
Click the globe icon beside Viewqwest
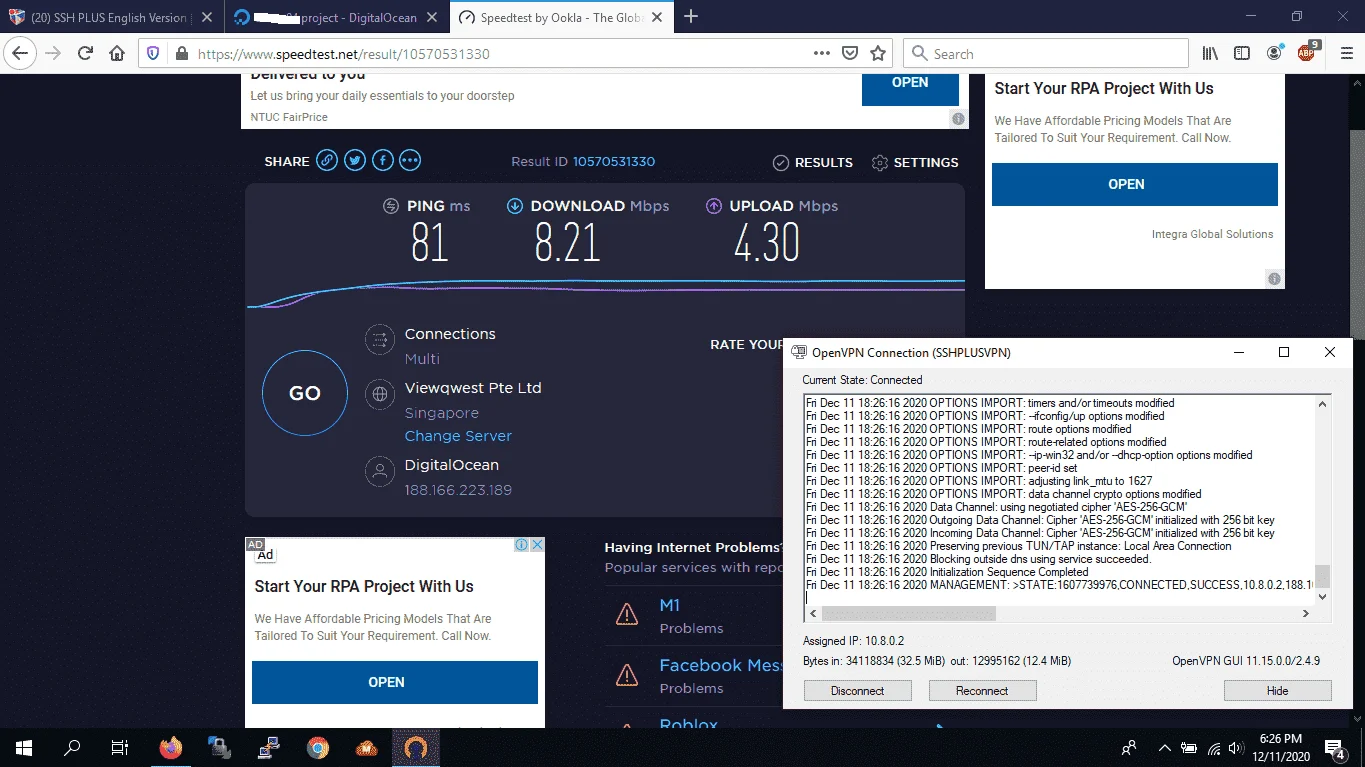[x=380, y=395]
